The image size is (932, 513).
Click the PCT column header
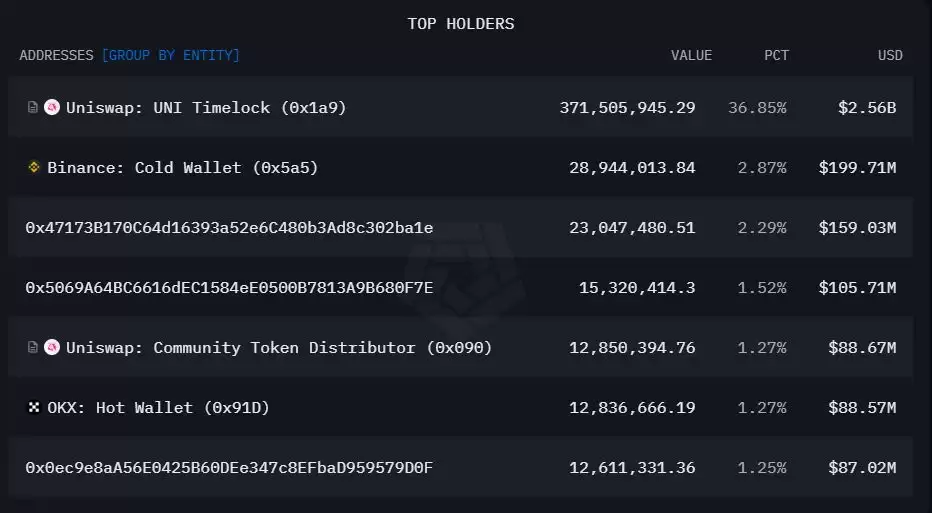pyautogui.click(x=776, y=55)
